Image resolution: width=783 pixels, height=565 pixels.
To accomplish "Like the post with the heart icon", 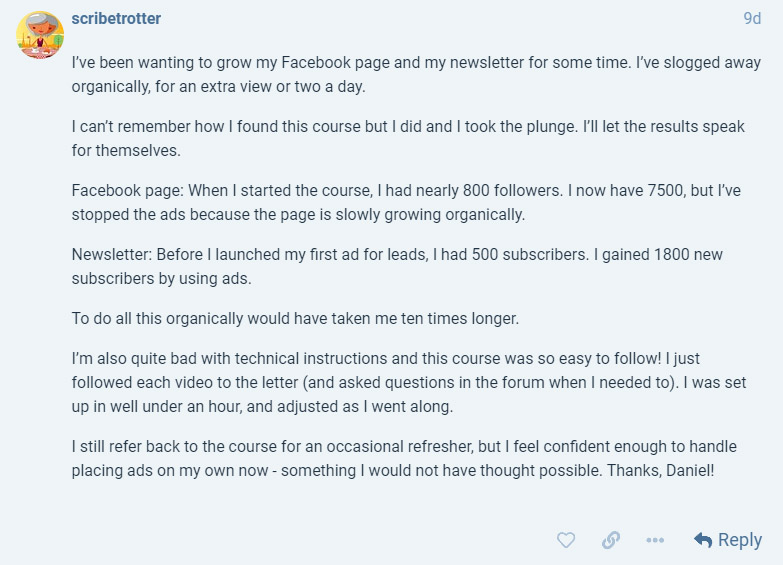I will click(566, 540).
